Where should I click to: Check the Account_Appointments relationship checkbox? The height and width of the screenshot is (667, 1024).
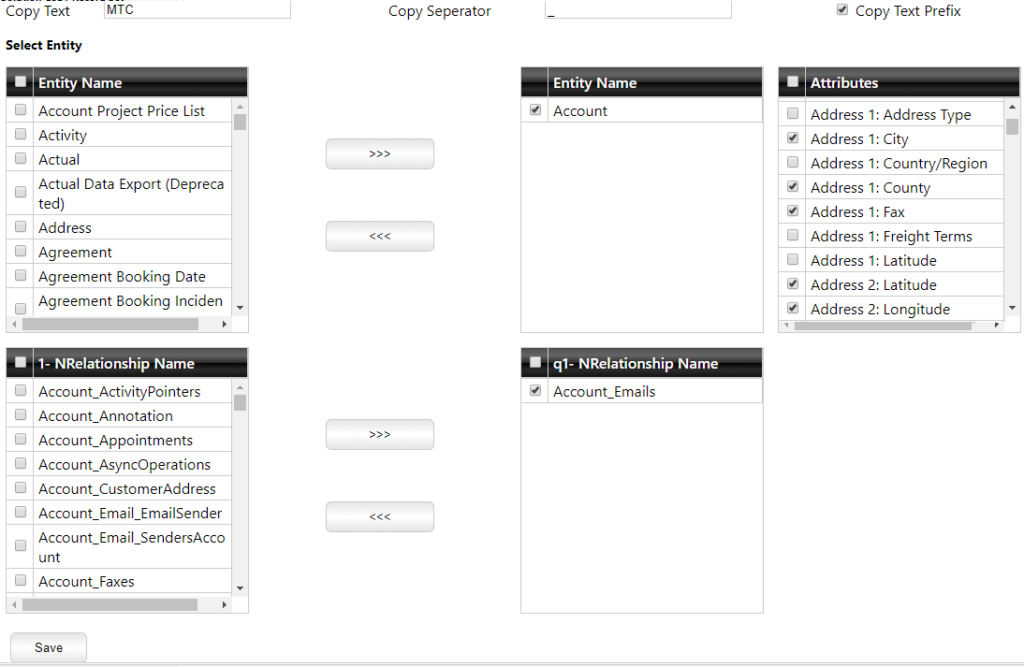click(20, 439)
